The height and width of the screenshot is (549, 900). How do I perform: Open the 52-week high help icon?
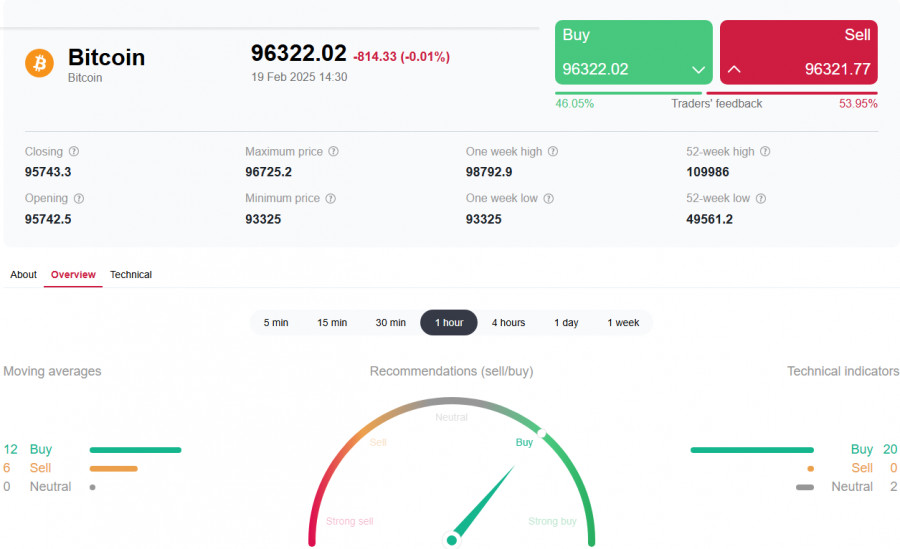pyautogui.click(x=765, y=152)
